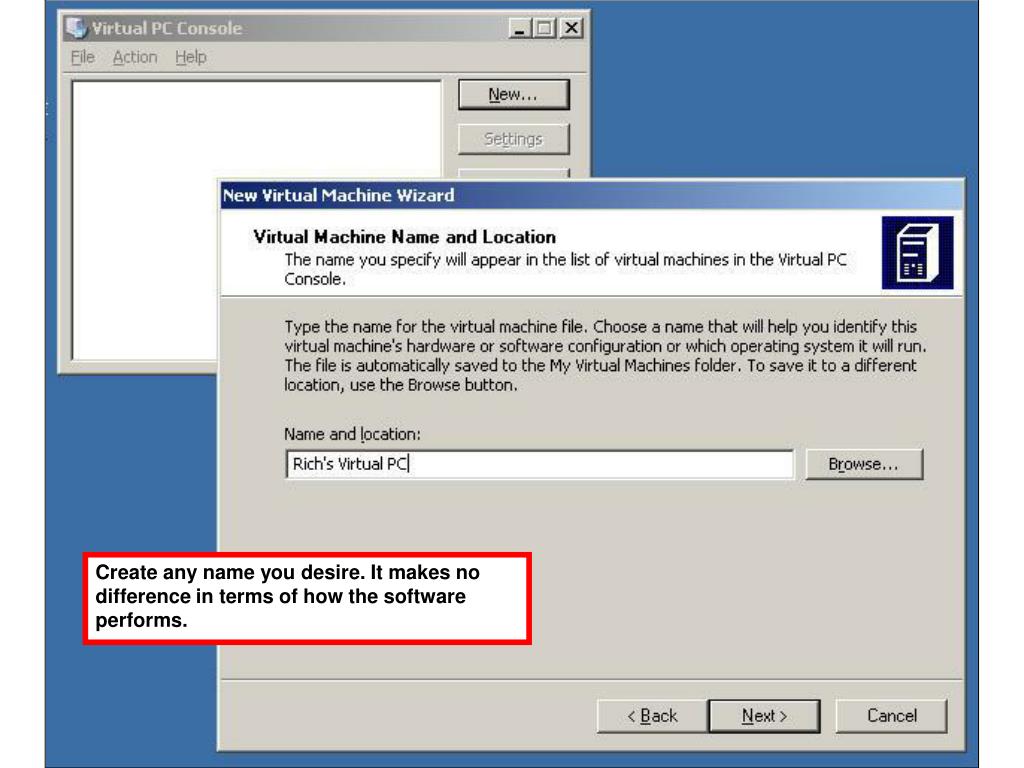Click the 'Name and location:' label
This screenshot has width=1024, height=768.
click(352, 434)
